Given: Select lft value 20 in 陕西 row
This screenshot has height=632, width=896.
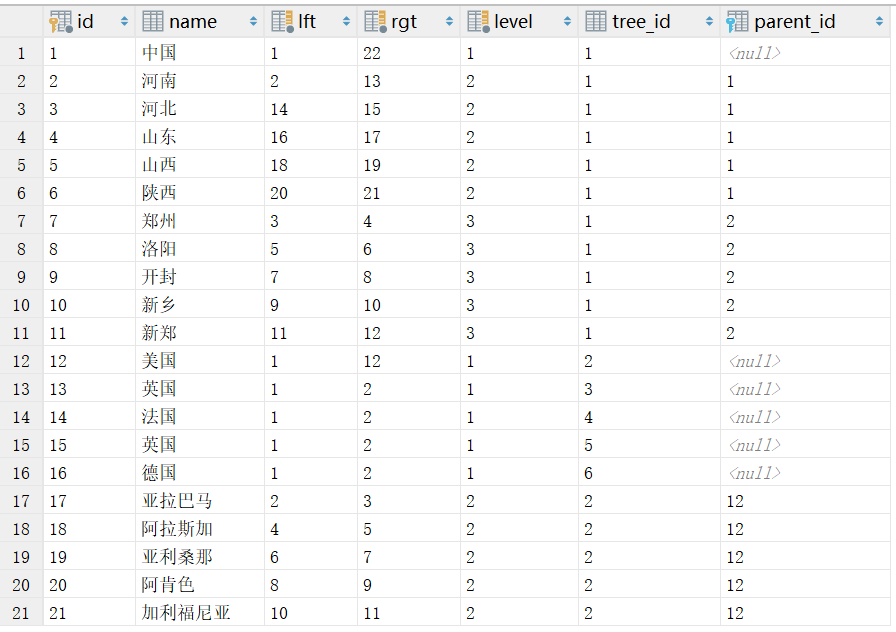Looking at the screenshot, I should [310, 193].
